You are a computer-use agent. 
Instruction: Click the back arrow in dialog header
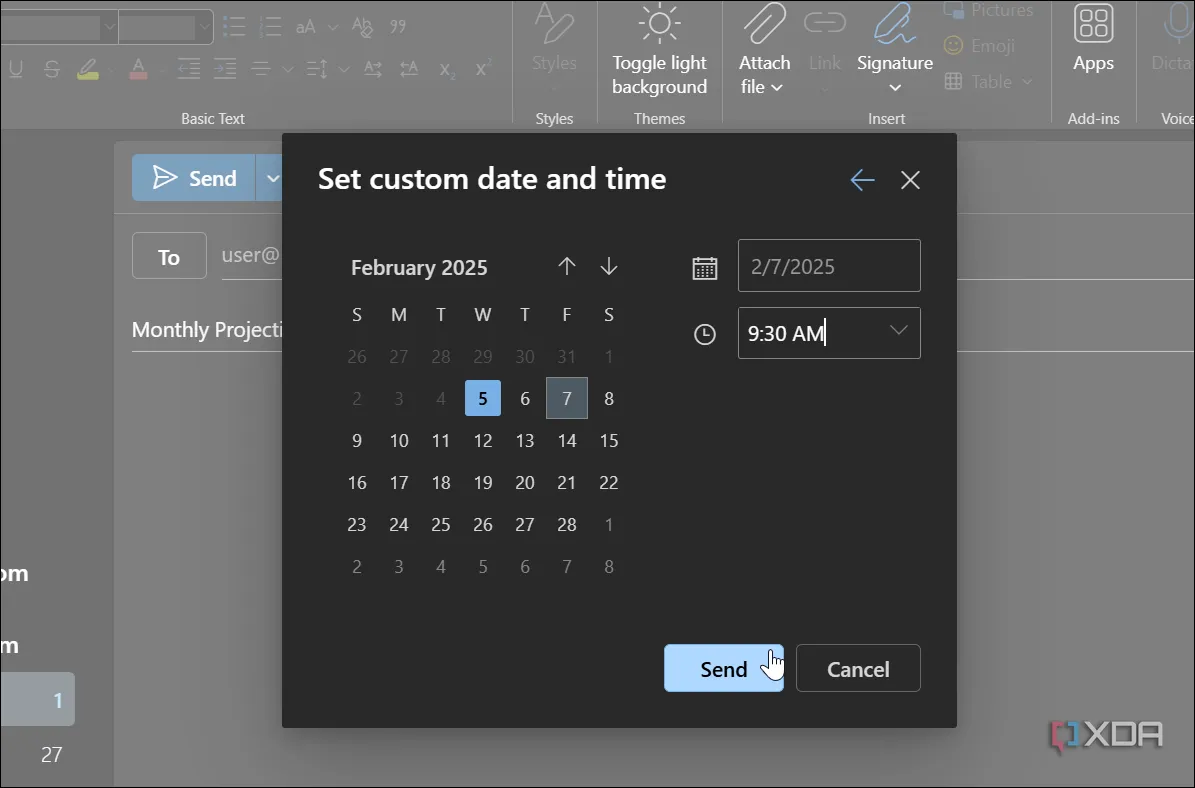(x=862, y=180)
